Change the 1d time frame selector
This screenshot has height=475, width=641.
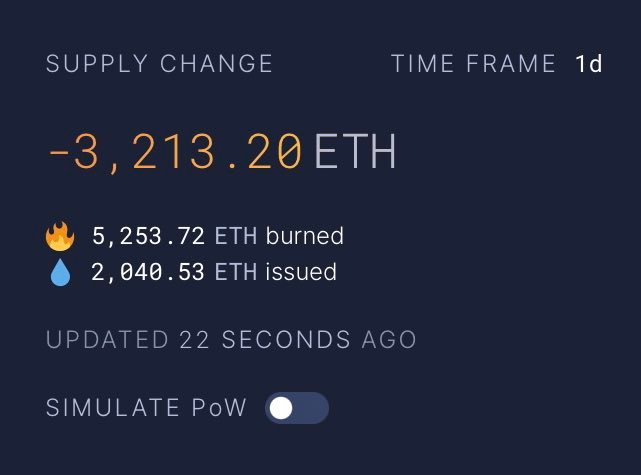(589, 64)
